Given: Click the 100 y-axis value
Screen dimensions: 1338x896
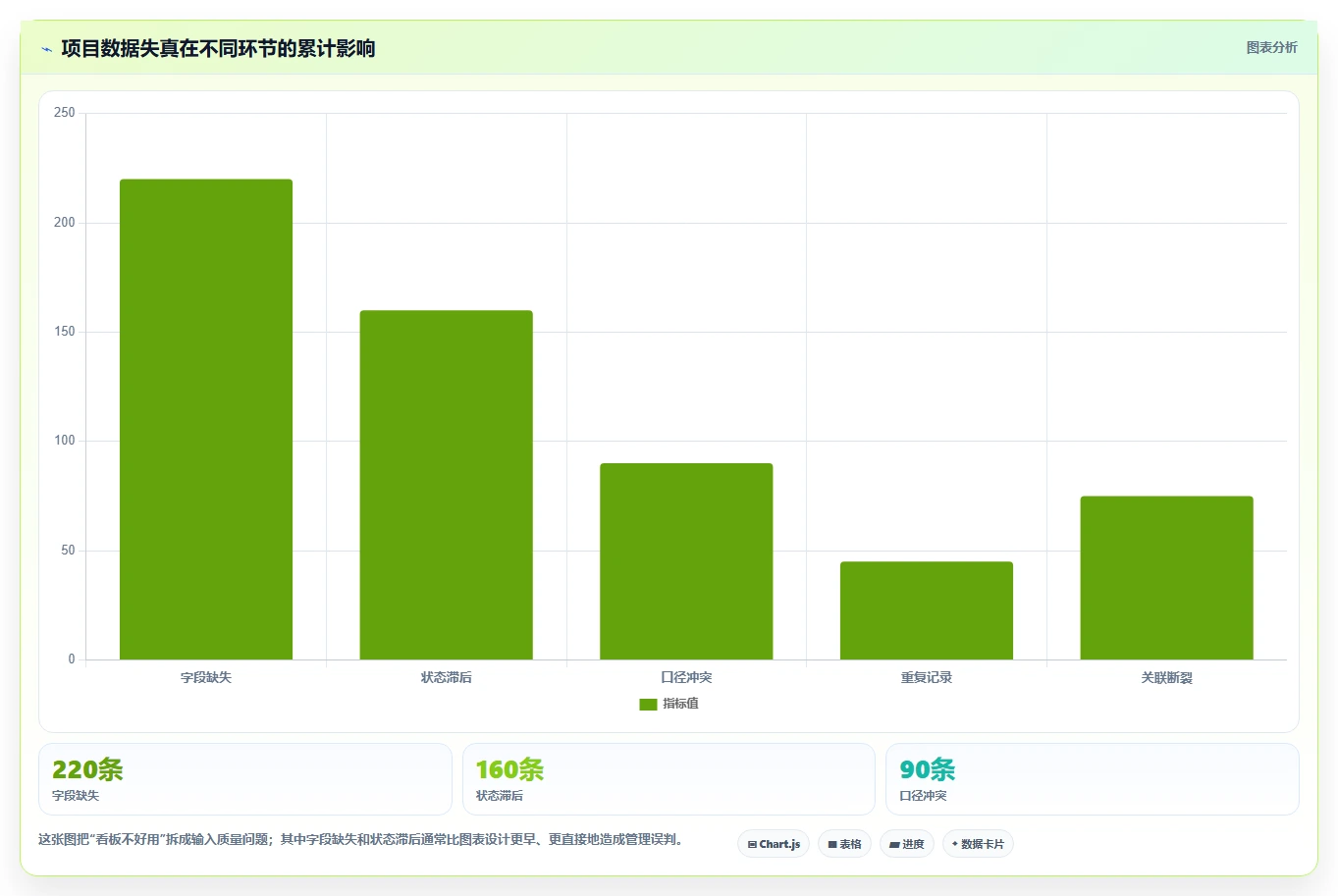Looking at the screenshot, I should 65,441.
